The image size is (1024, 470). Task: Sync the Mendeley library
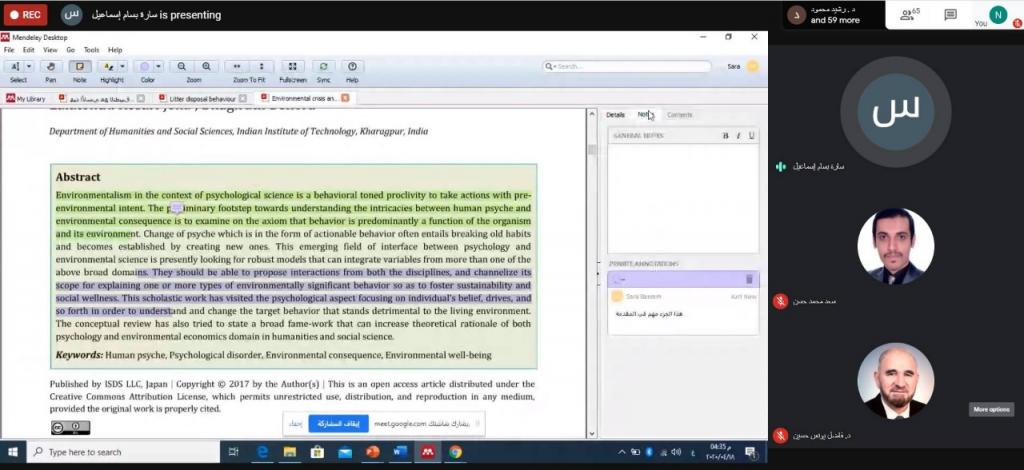coord(323,67)
